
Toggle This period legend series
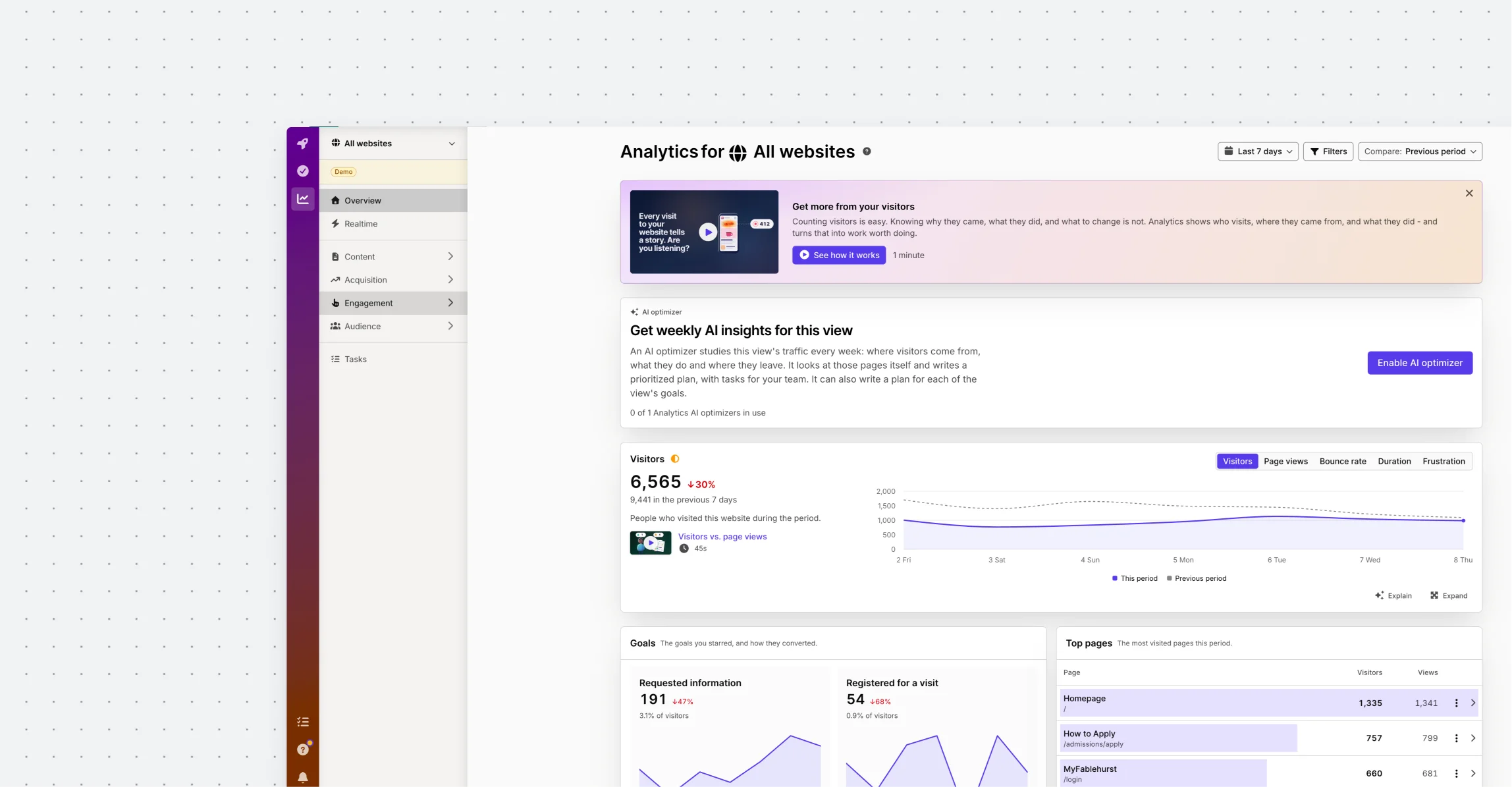pyautogui.click(x=1135, y=578)
